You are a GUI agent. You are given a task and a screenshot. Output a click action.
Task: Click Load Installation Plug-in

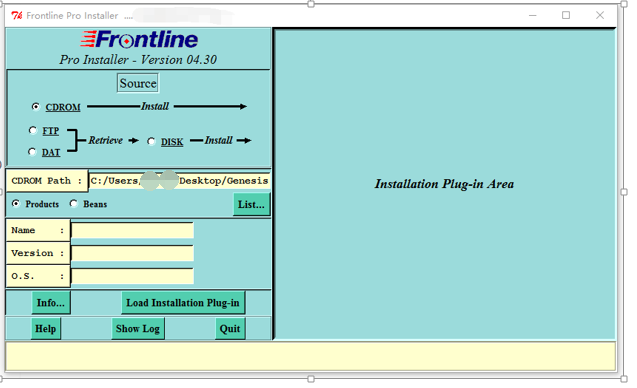coord(183,303)
